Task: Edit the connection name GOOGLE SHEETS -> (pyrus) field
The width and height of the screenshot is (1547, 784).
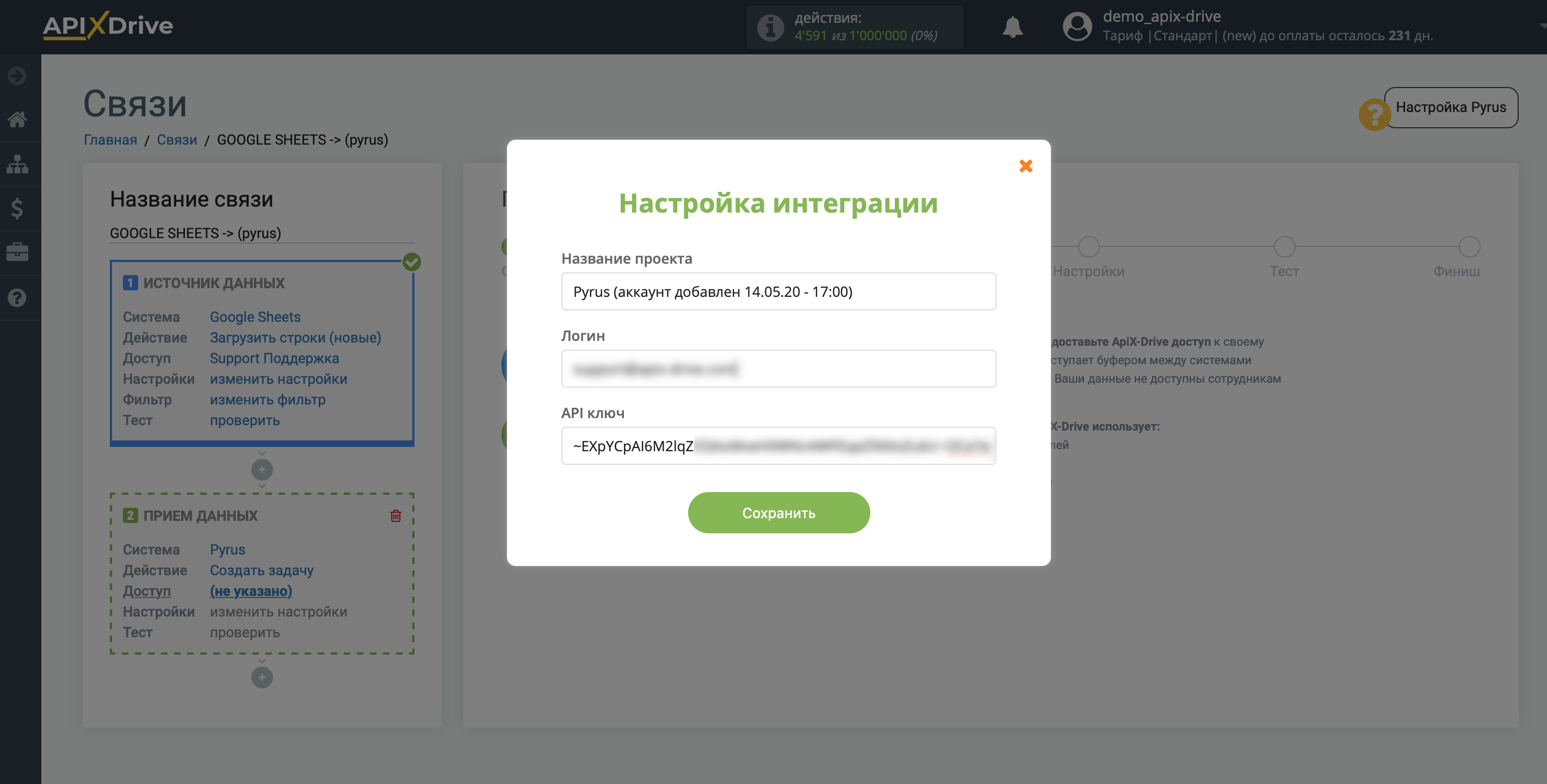Action: click(x=262, y=233)
